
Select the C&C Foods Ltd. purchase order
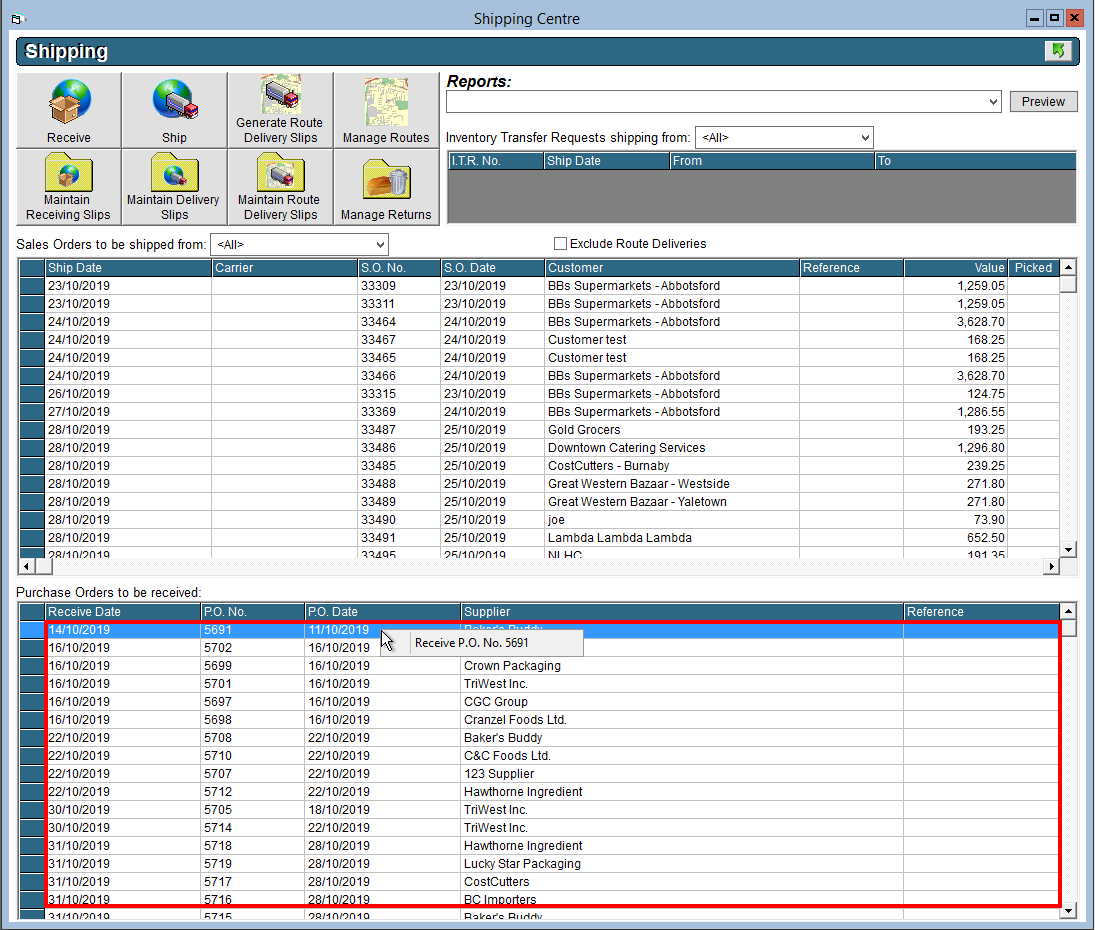click(x=539, y=756)
